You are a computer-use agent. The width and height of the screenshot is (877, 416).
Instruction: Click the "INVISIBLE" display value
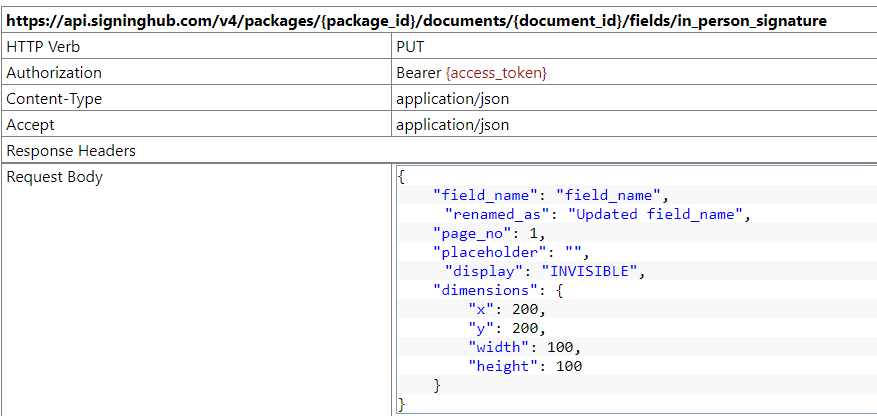pyautogui.click(x=589, y=271)
